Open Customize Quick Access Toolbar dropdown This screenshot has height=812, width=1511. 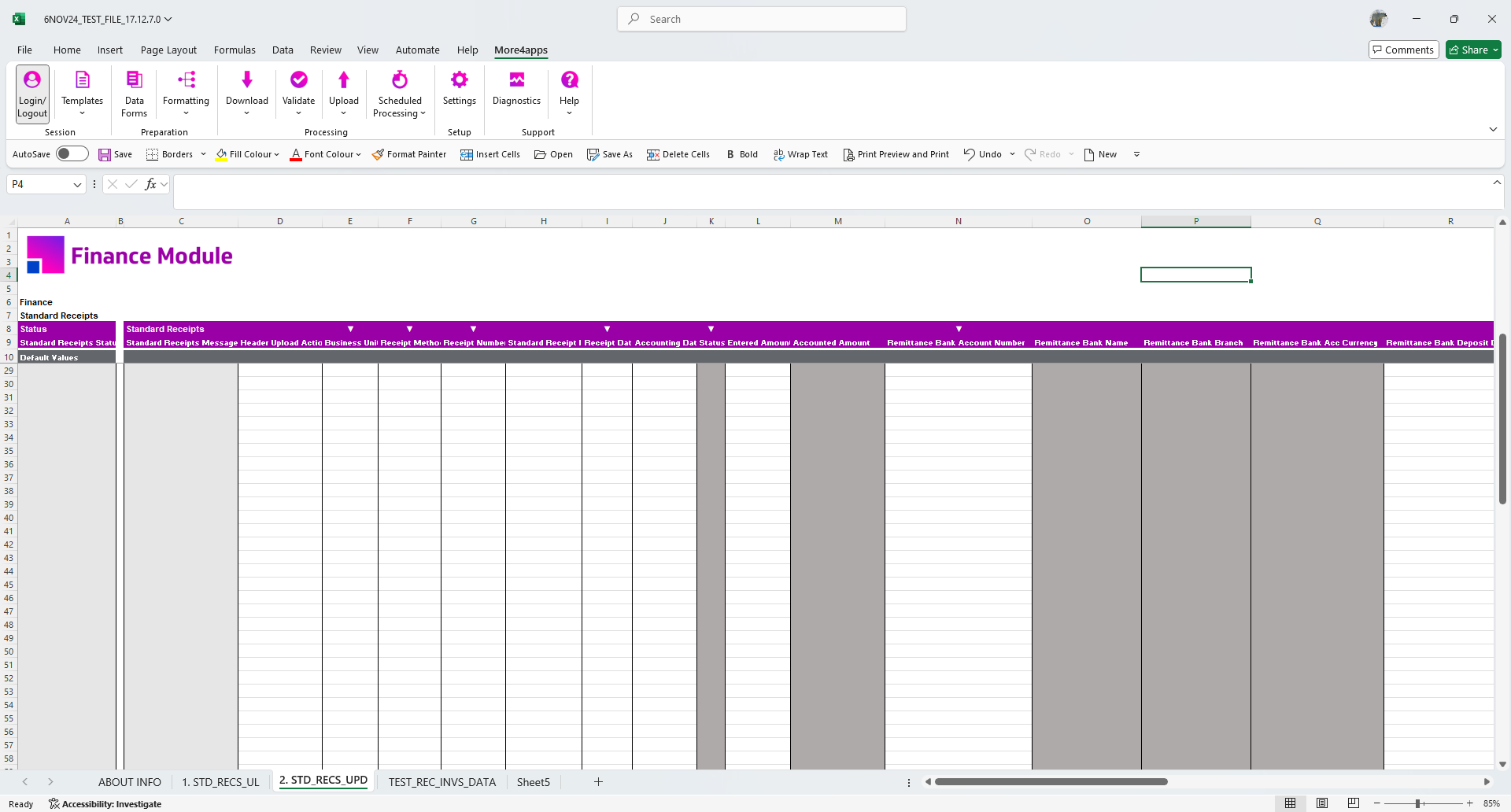point(1136,155)
